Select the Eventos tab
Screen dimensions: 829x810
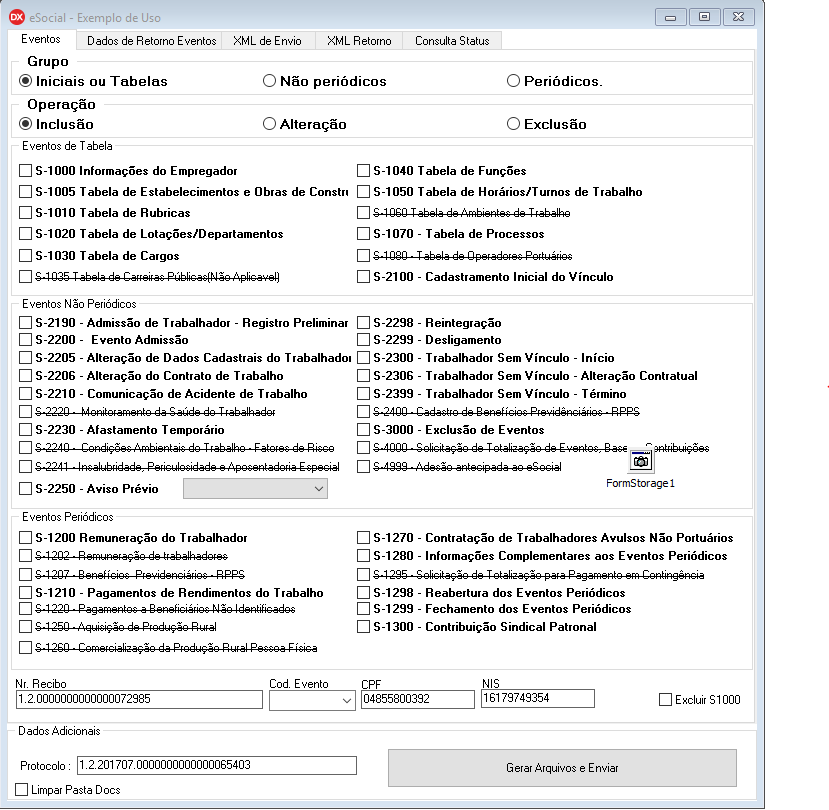(x=41, y=39)
